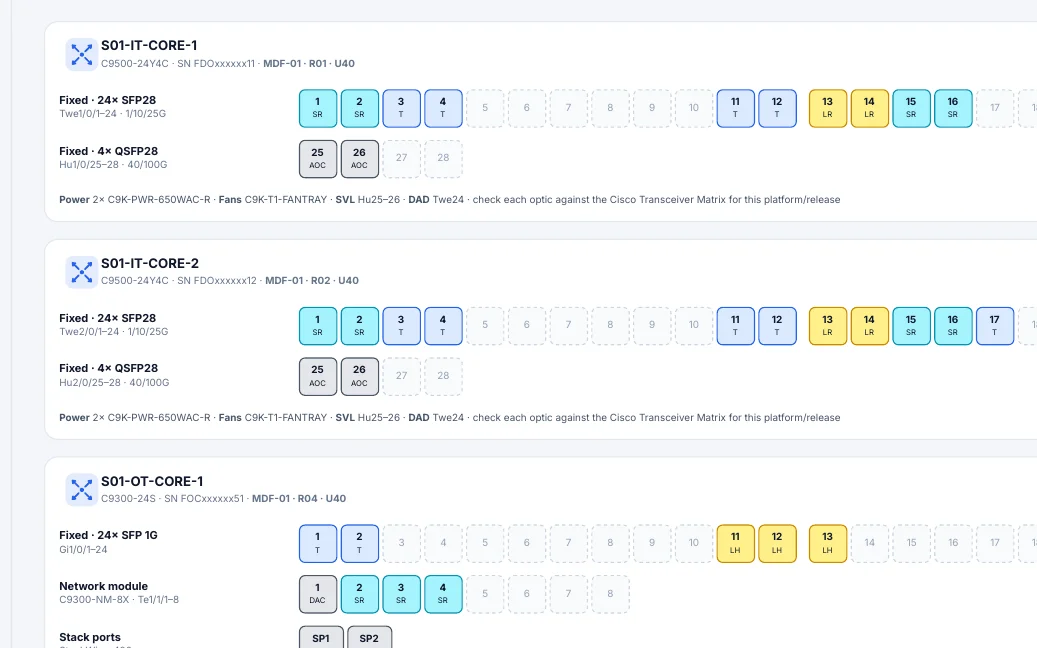1037x648 pixels.
Task: Select QSFP28 port 26 AOC on S01-IT-CORE-2
Action: 359,376
